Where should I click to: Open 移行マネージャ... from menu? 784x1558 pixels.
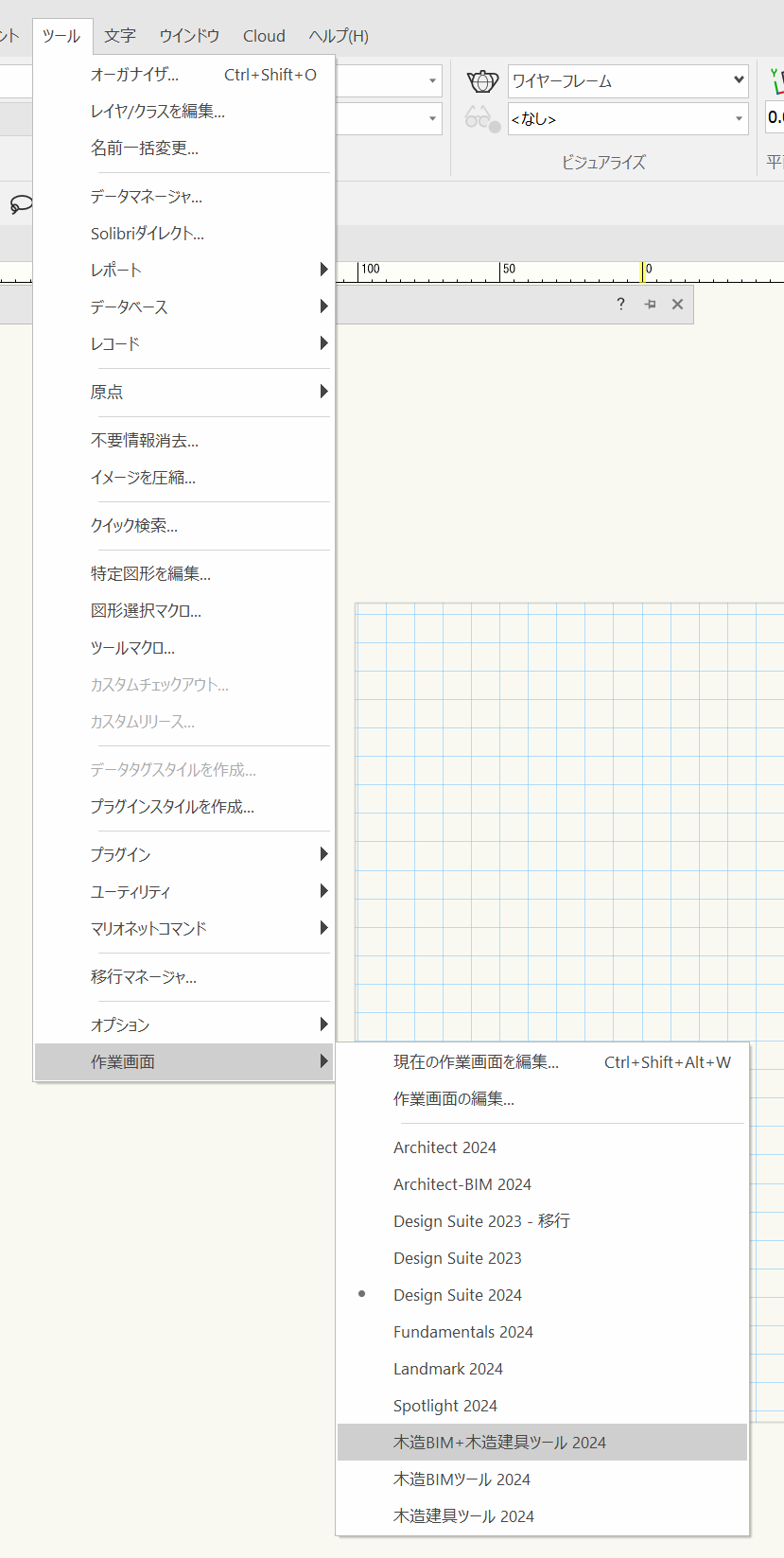(183, 976)
